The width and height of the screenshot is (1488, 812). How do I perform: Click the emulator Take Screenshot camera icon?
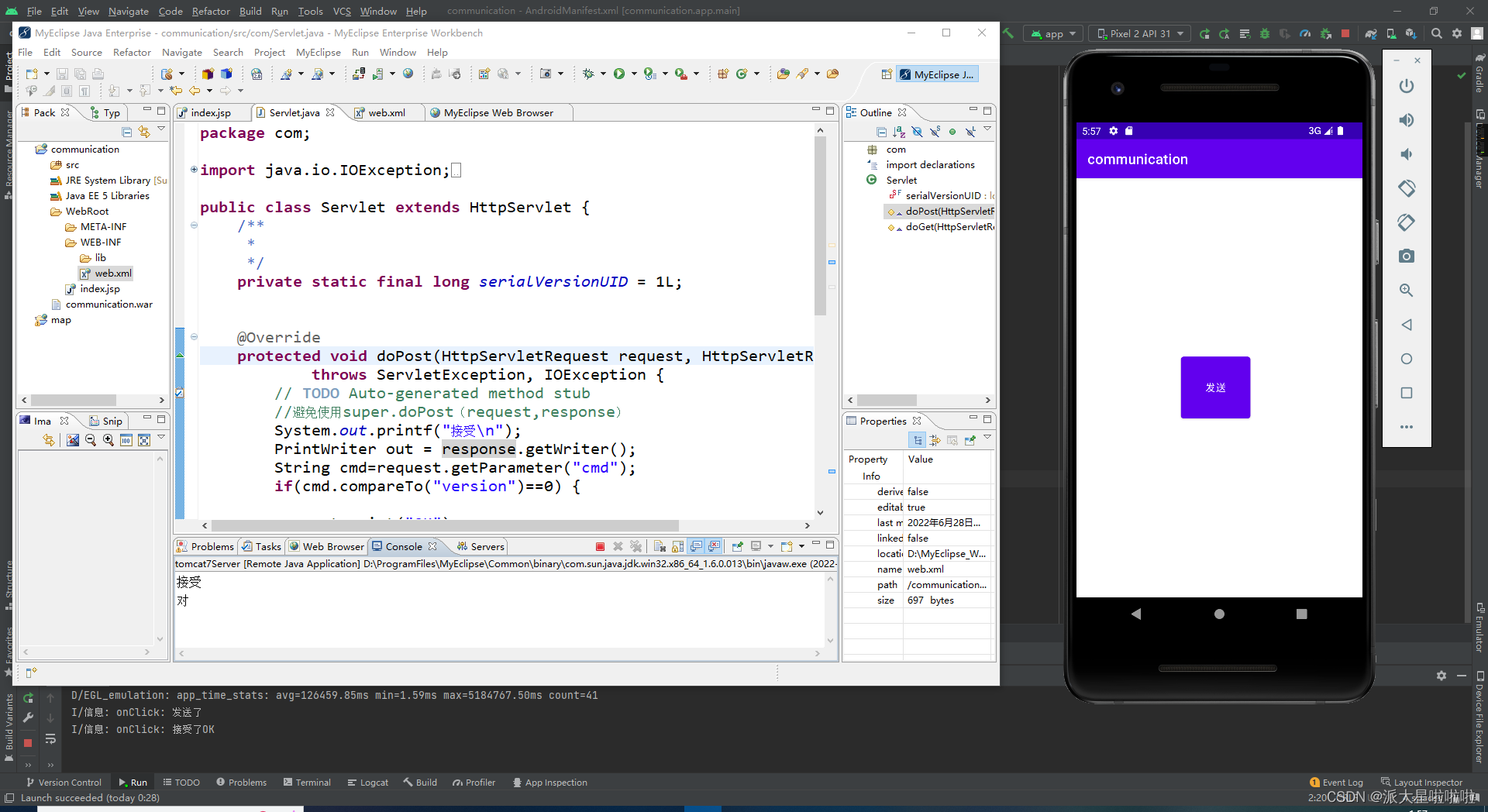tap(1406, 256)
